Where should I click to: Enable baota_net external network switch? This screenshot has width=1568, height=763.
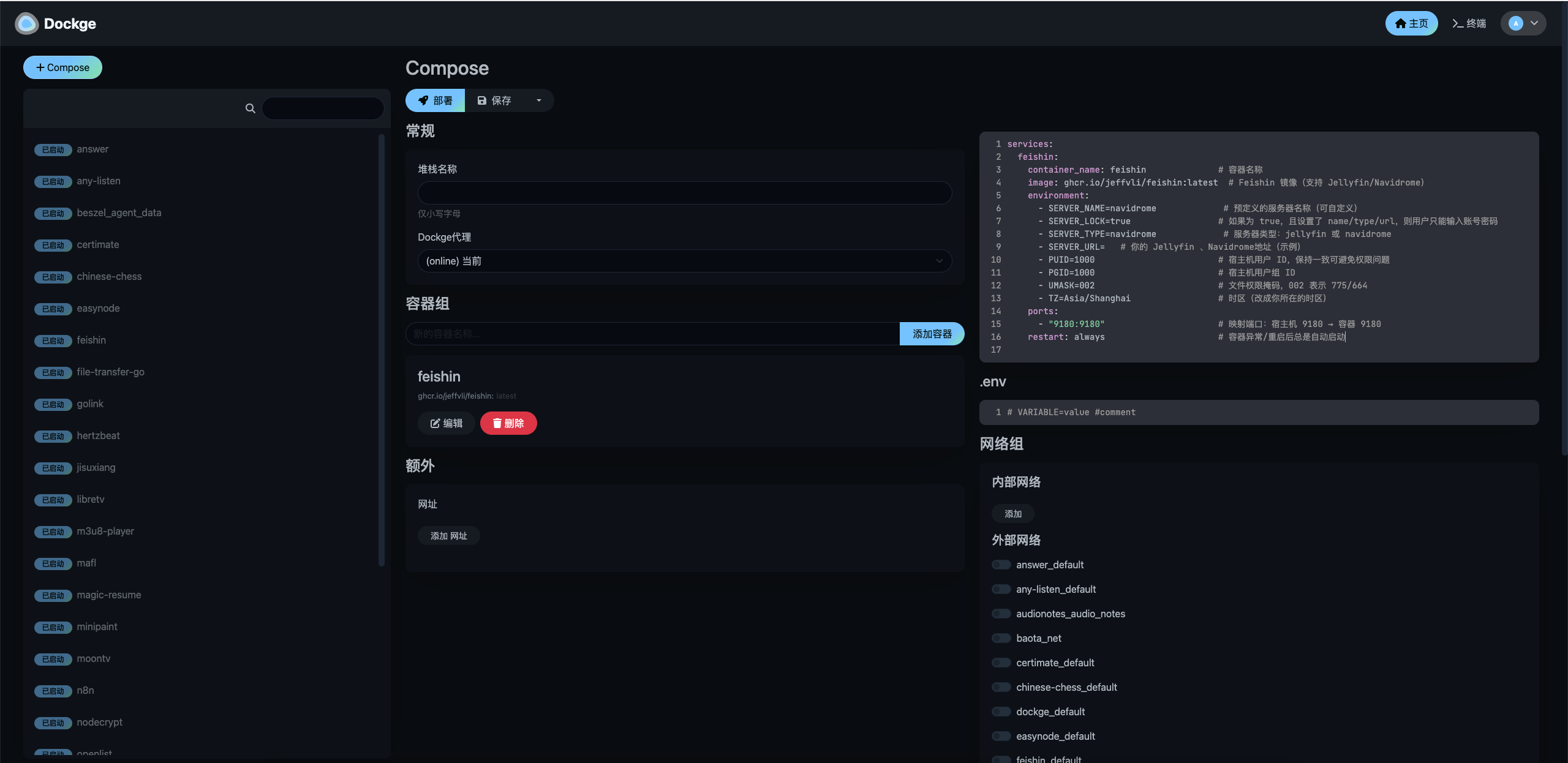[1001, 638]
